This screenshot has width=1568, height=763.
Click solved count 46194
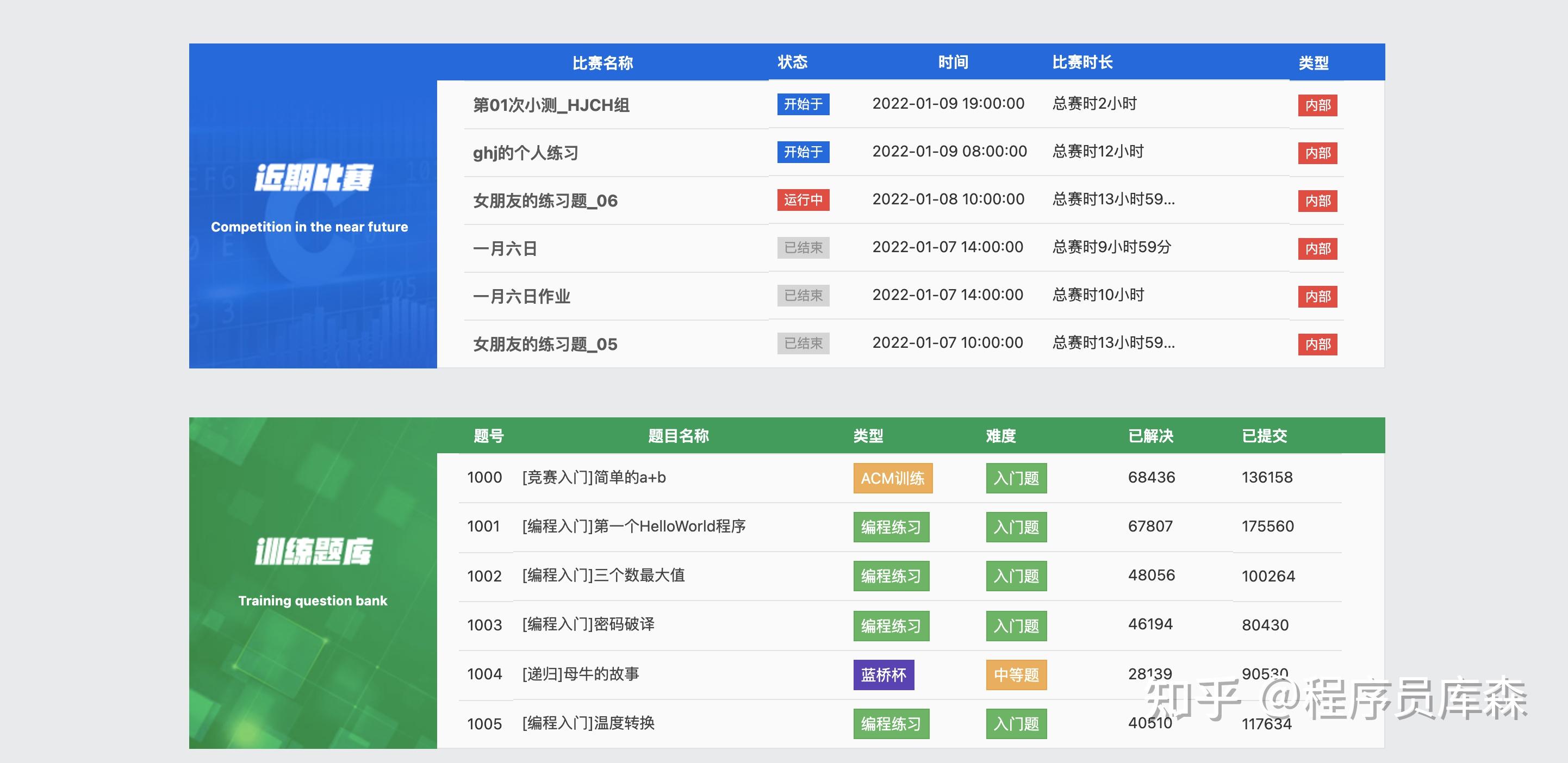(x=1150, y=624)
